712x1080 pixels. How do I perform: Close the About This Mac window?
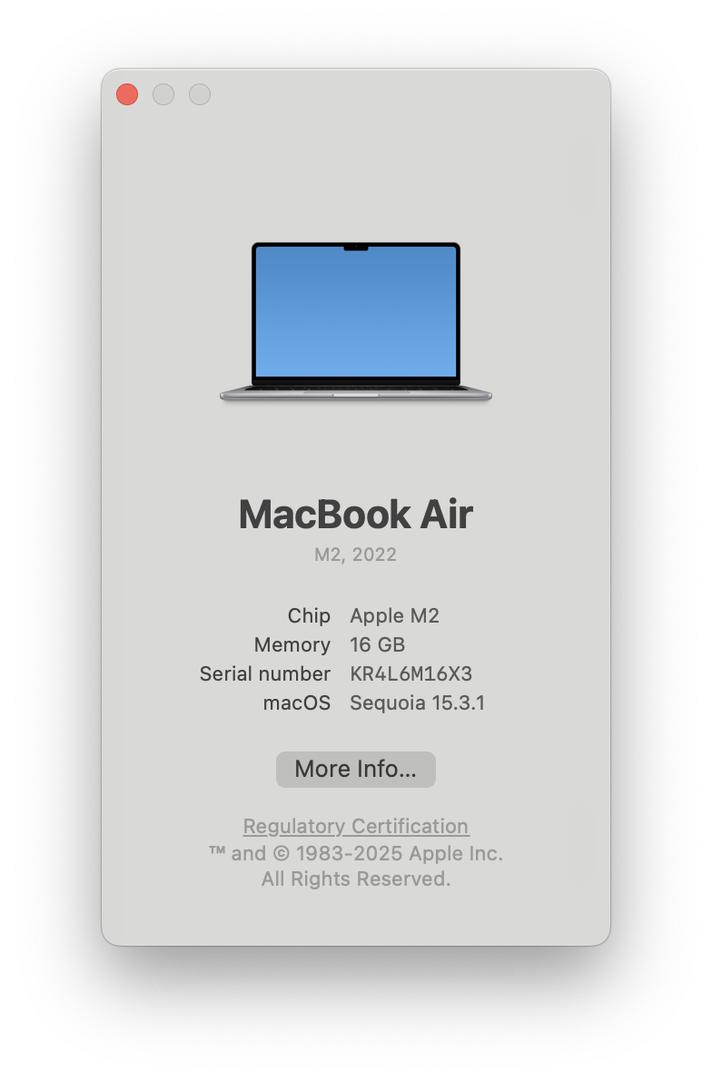click(127, 94)
